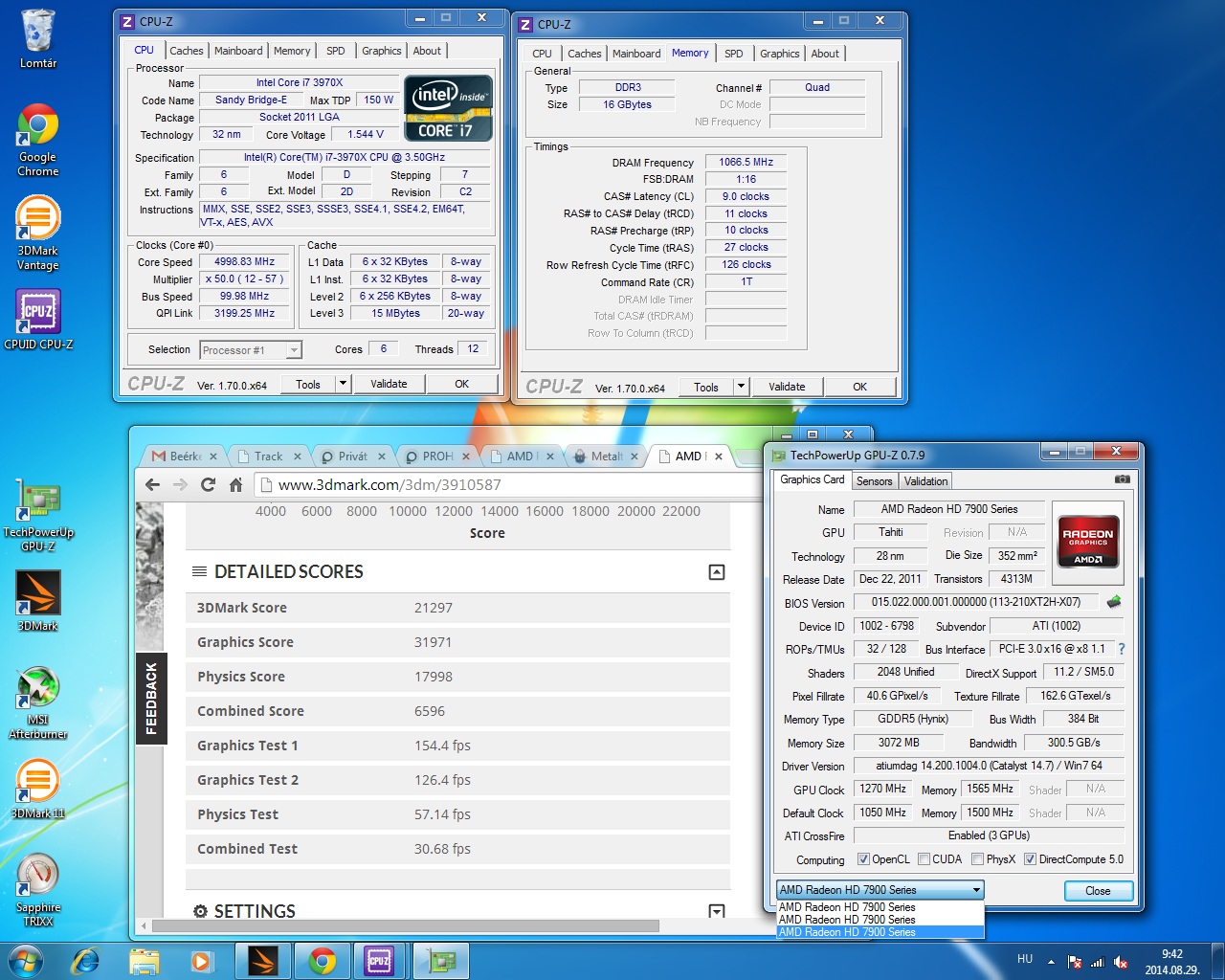Select the second AMD Radeon HD 7900 entry
The image size is (1225, 980).
[x=880, y=920]
